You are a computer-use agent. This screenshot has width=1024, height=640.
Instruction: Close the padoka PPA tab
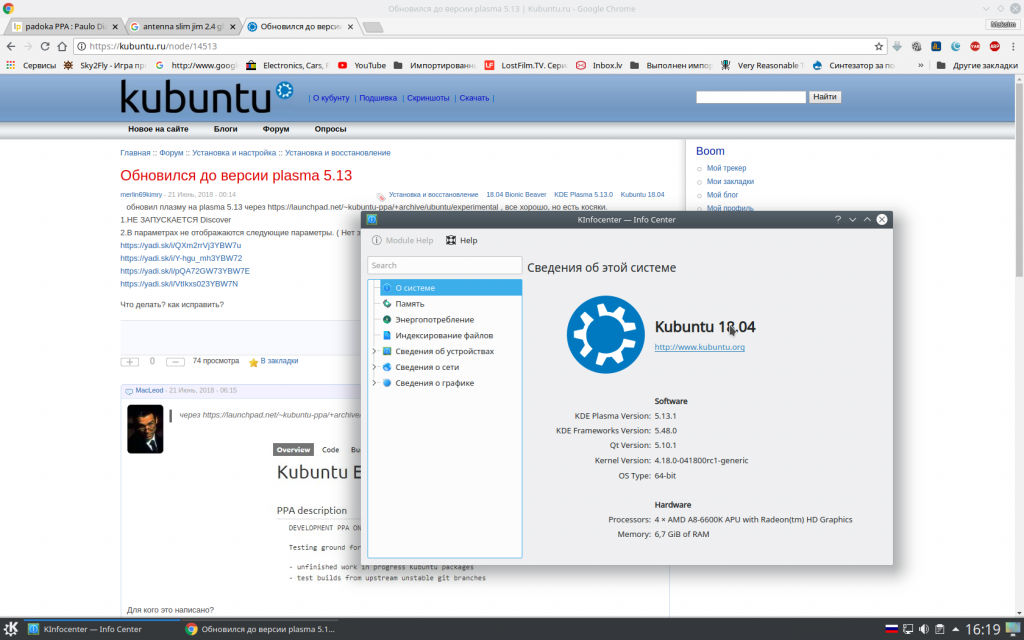click(x=115, y=27)
